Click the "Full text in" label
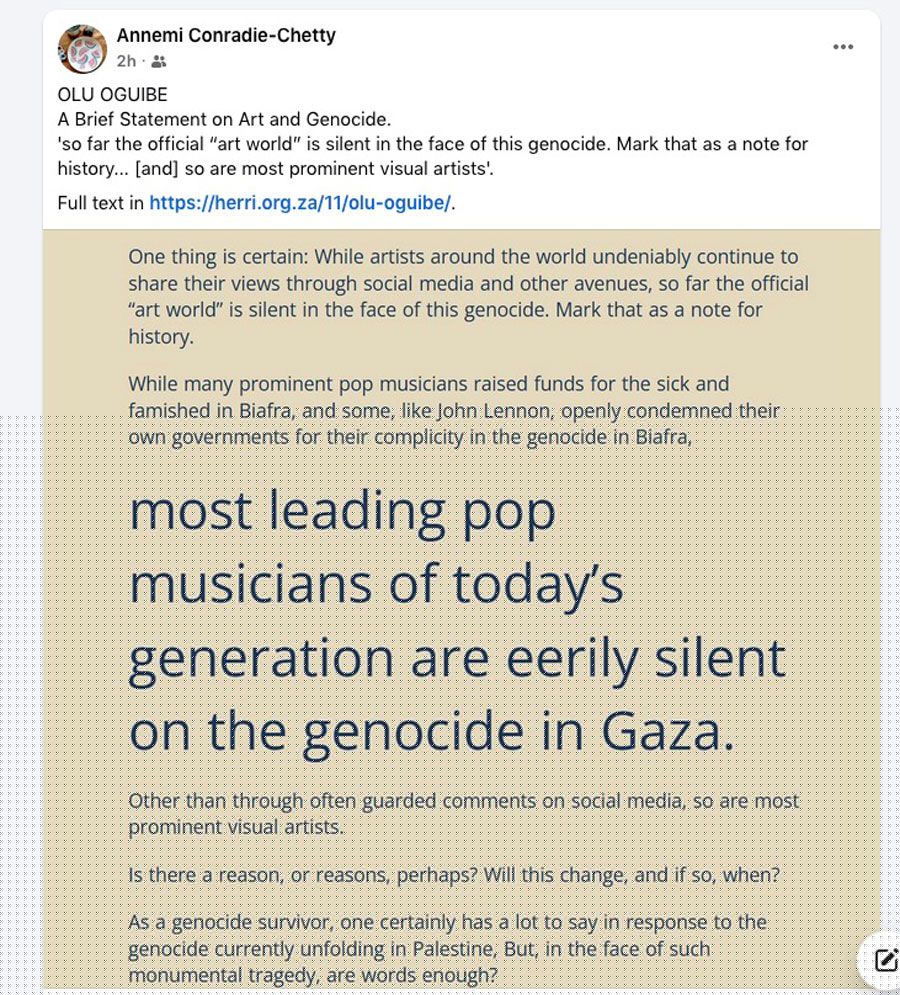 tap(101, 203)
